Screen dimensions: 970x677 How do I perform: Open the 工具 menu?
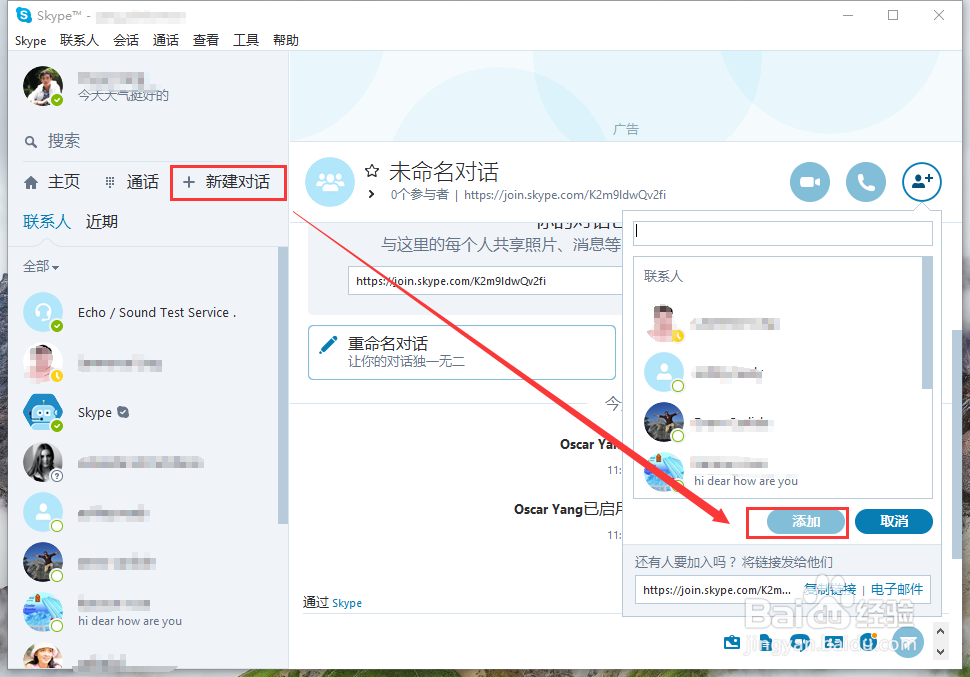click(x=246, y=40)
